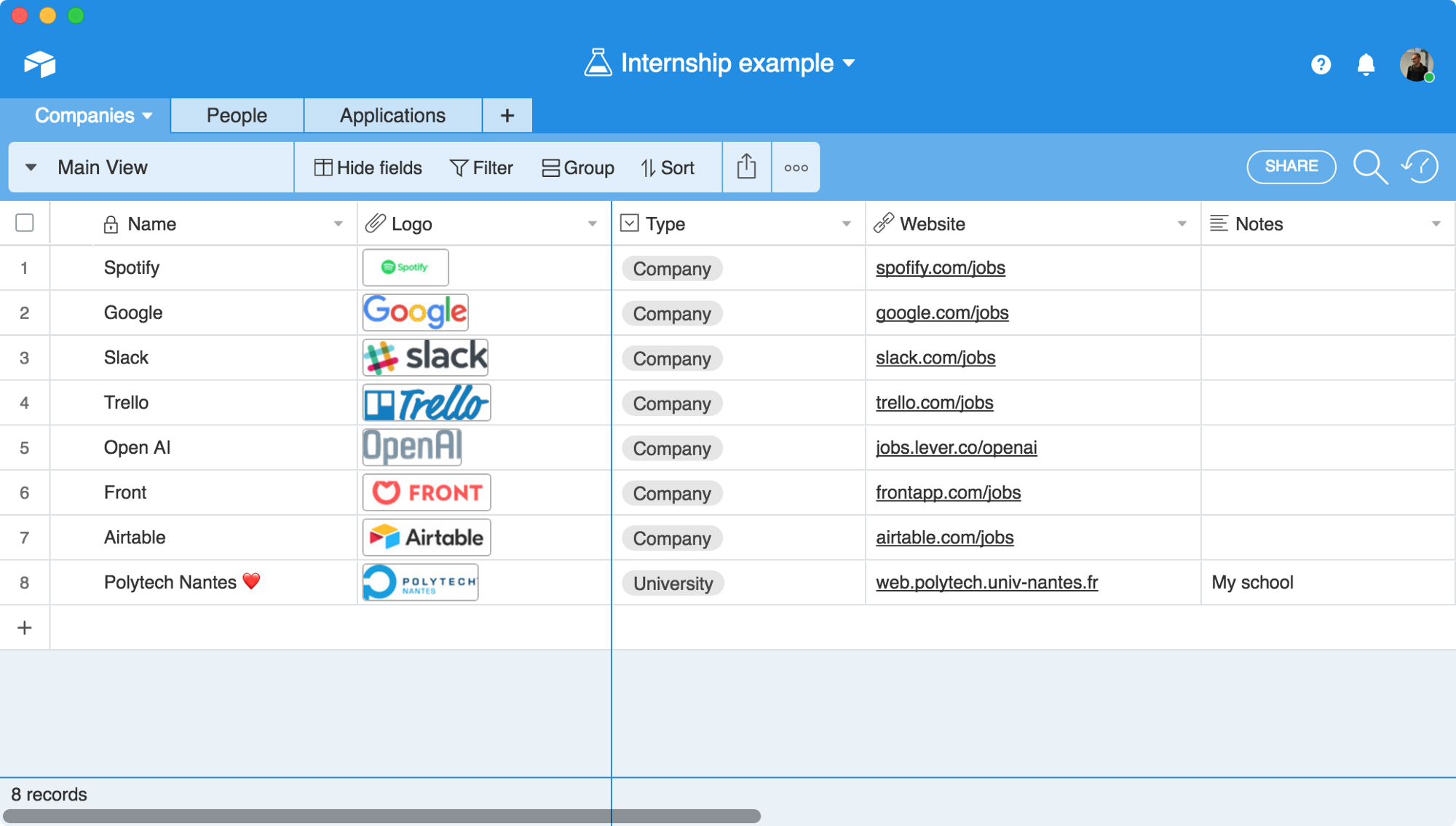The width and height of the screenshot is (1456, 826).
Task: Click the Front logo thumbnail
Action: (x=427, y=492)
